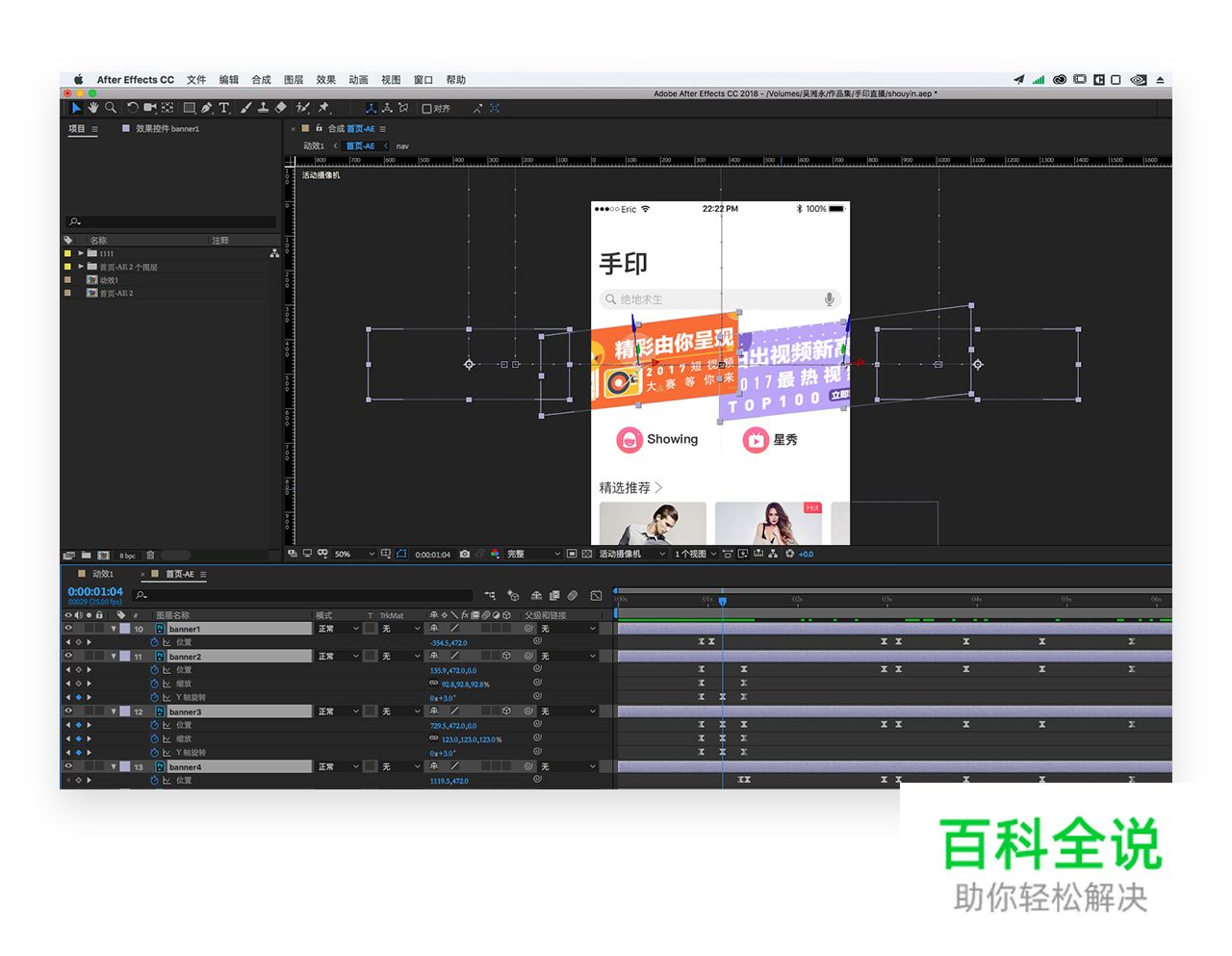Collapse the banner1 layer properties triangle
1232x956 pixels.
pyautogui.click(x=114, y=629)
